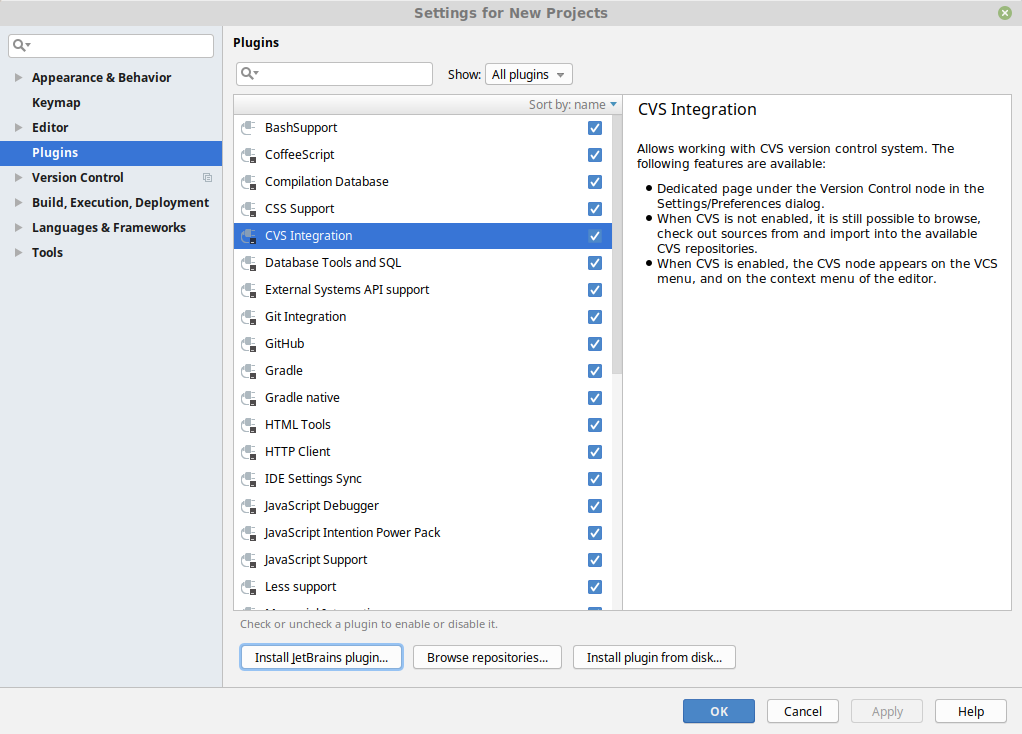
Task: Focus the plugin search field
Action: point(334,74)
